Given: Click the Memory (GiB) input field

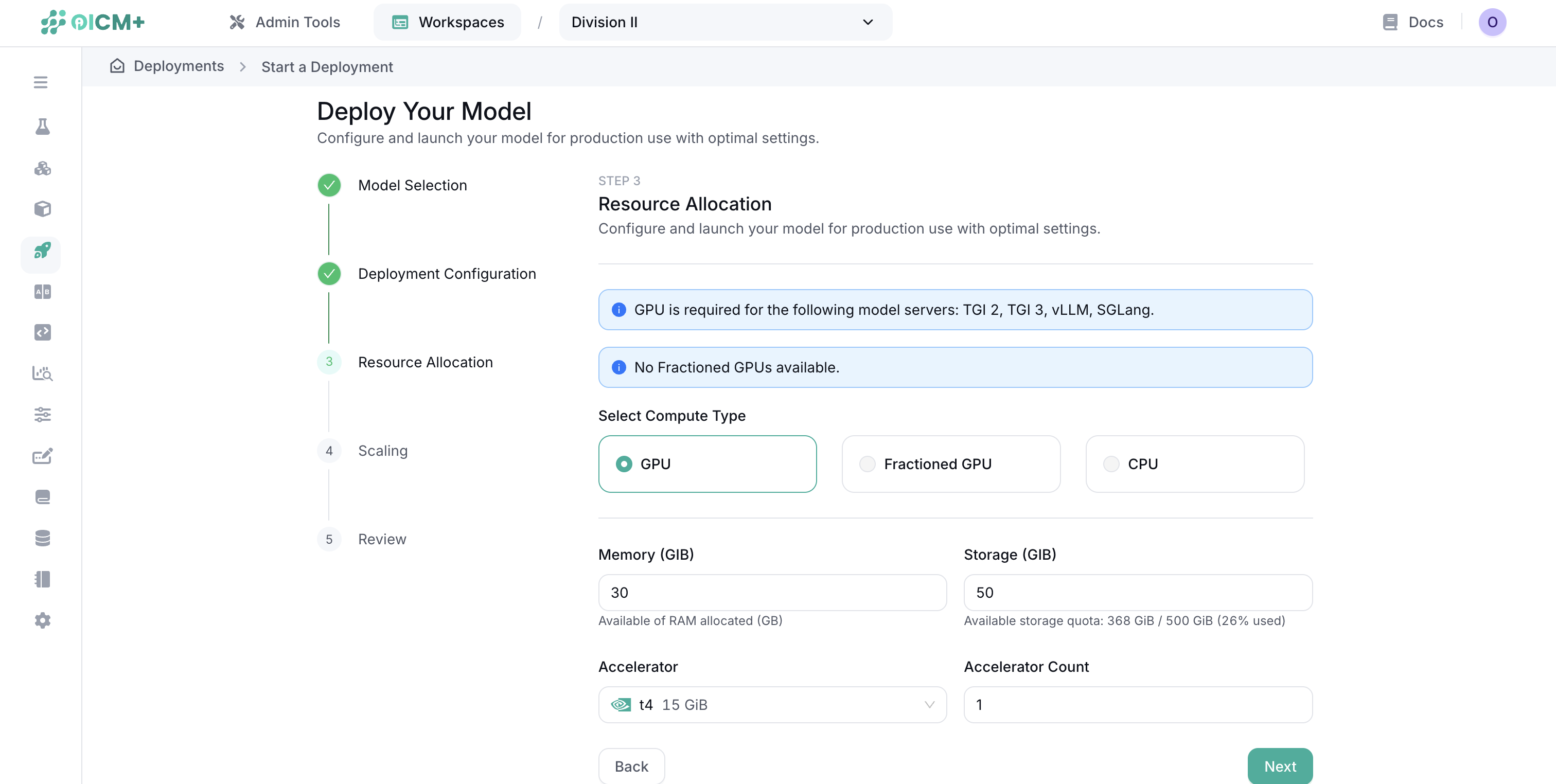Looking at the screenshot, I should pyautogui.click(x=772, y=593).
